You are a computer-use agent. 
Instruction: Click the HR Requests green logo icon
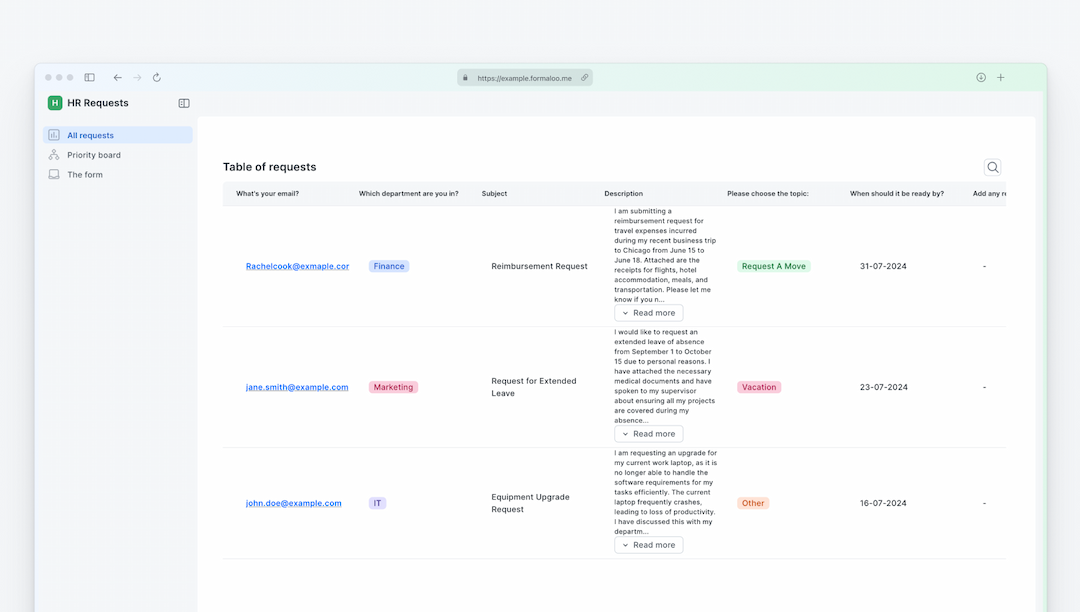tap(53, 102)
